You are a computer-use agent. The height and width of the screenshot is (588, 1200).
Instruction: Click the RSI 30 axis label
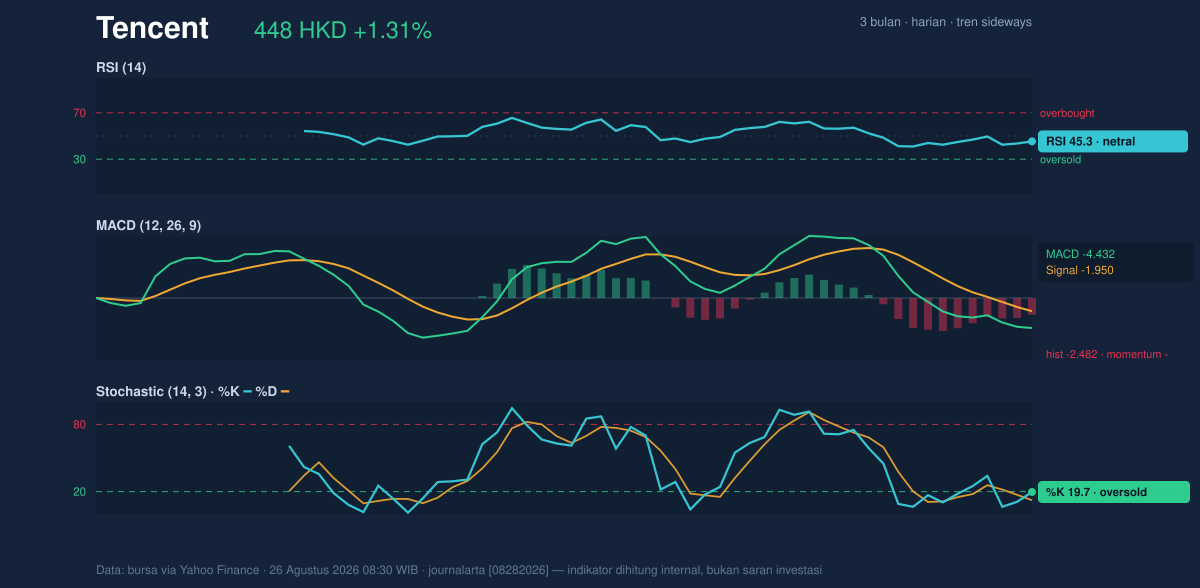point(79,159)
